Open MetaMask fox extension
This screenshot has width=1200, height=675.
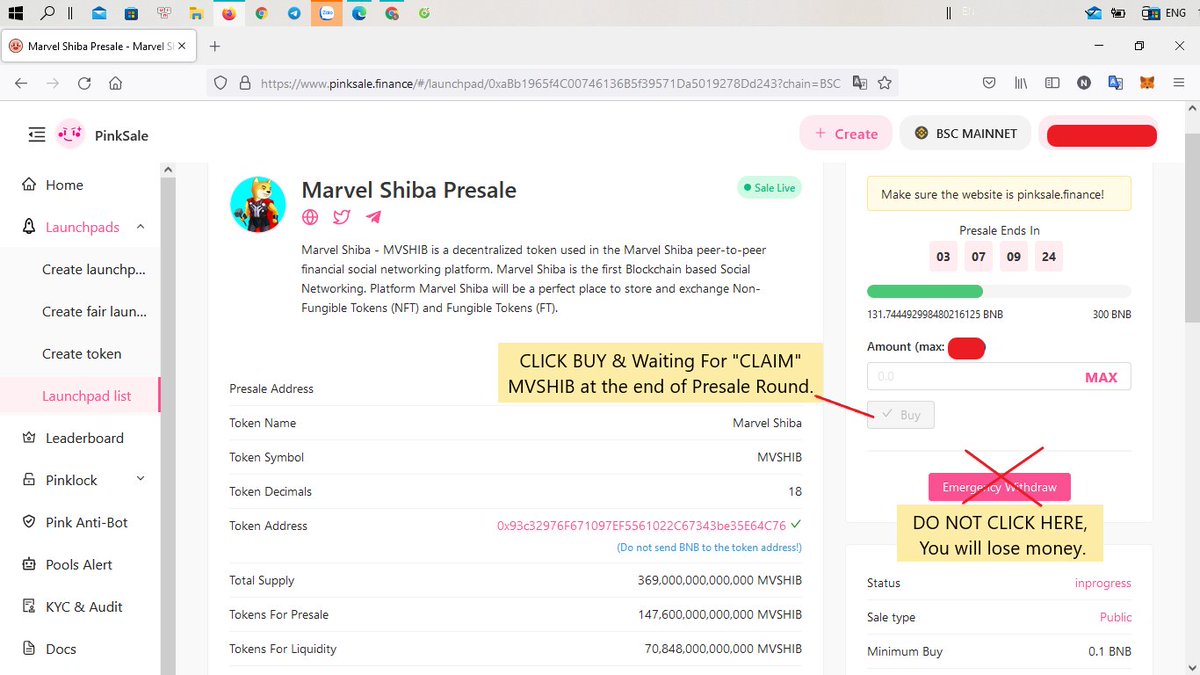tap(1148, 83)
